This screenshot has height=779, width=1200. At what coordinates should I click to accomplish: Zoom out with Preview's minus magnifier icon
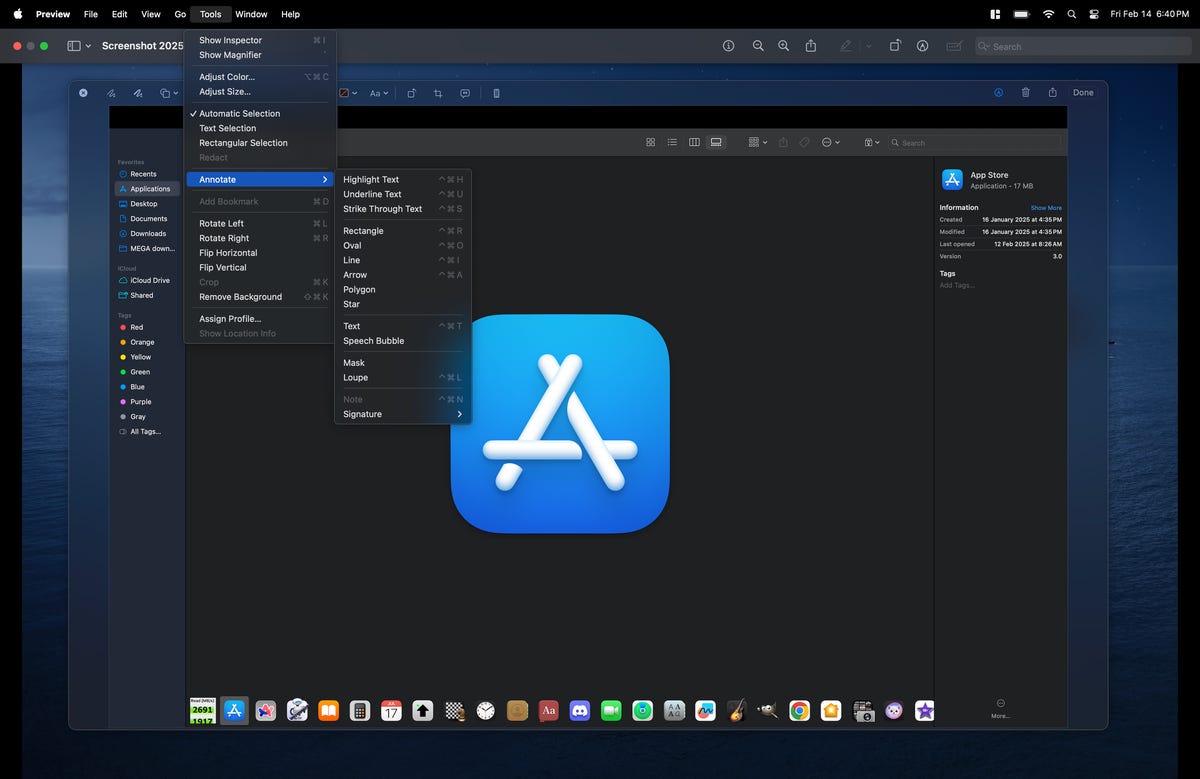pos(758,46)
